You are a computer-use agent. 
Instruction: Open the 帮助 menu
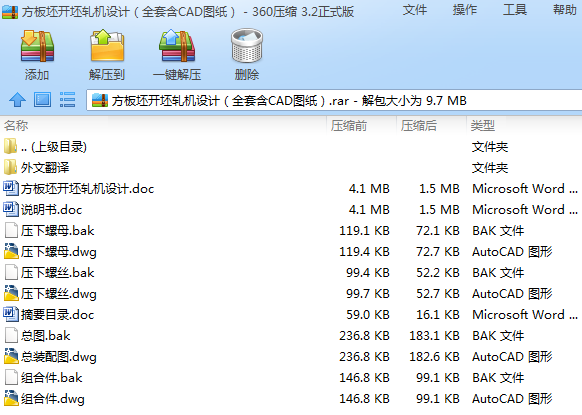(x=565, y=10)
